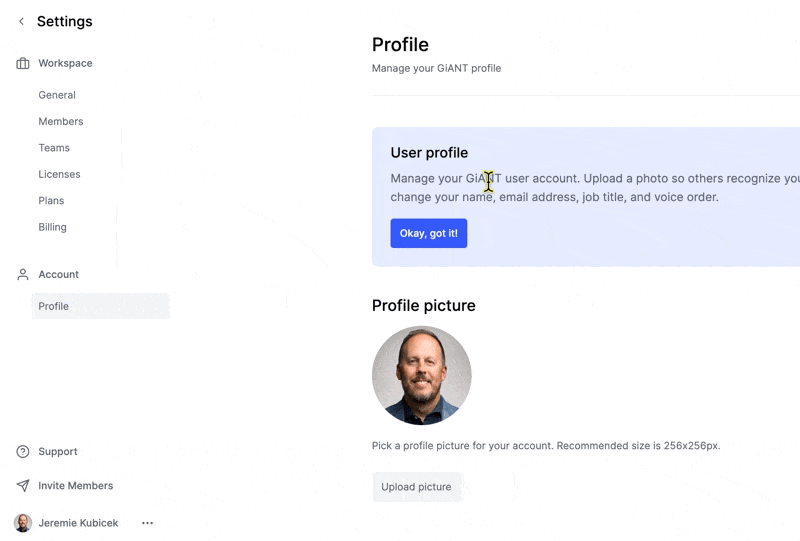Click the Upload picture button
800x541 pixels.
(x=416, y=487)
